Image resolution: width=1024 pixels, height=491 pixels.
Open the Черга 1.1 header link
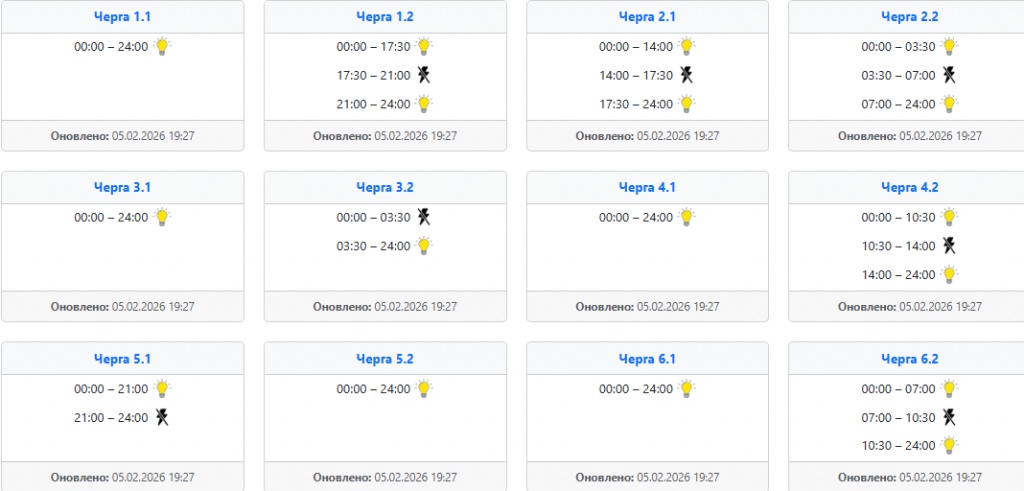[x=122, y=17]
